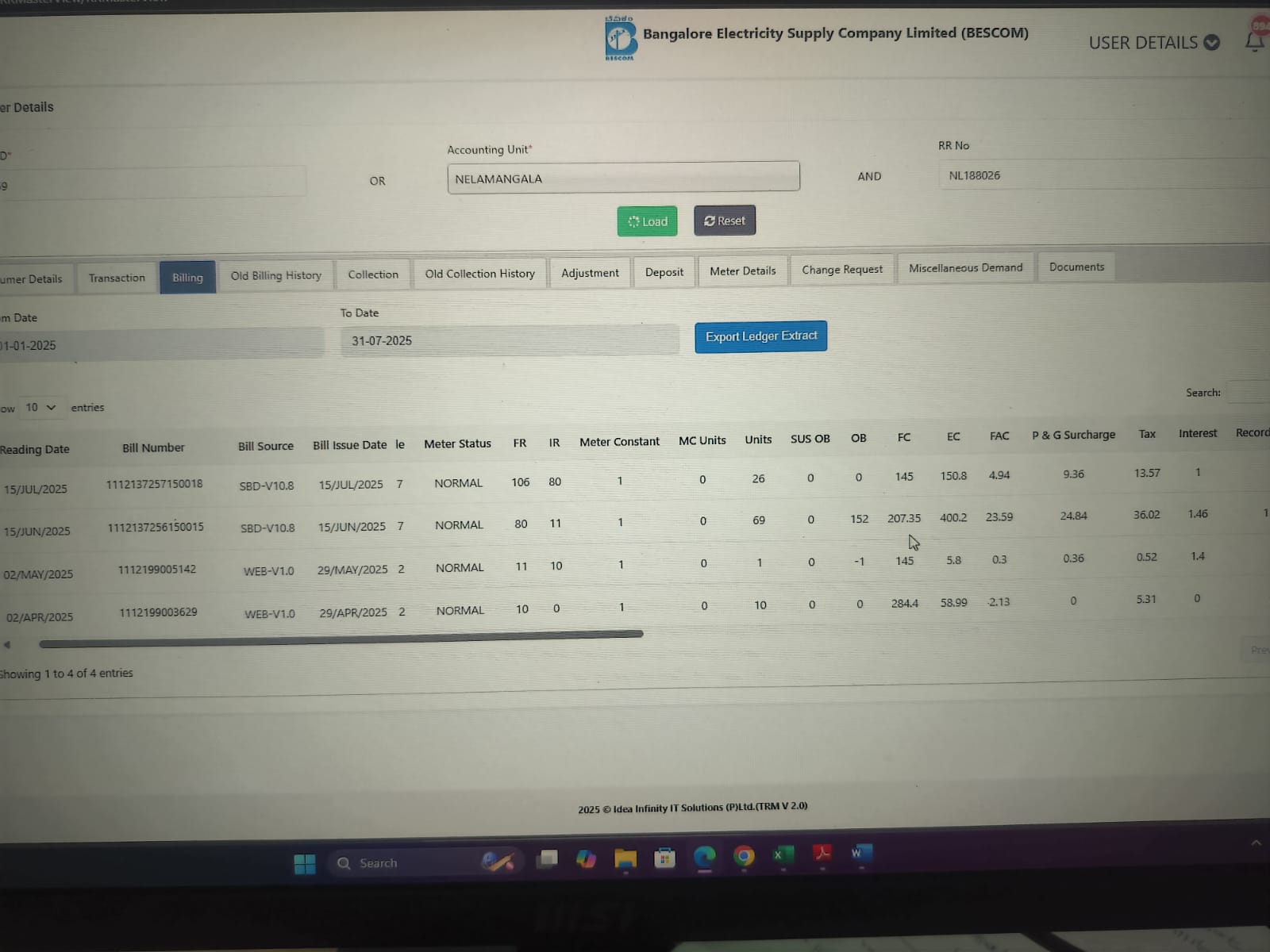Open File Explorer from the taskbar

pyautogui.click(x=625, y=858)
